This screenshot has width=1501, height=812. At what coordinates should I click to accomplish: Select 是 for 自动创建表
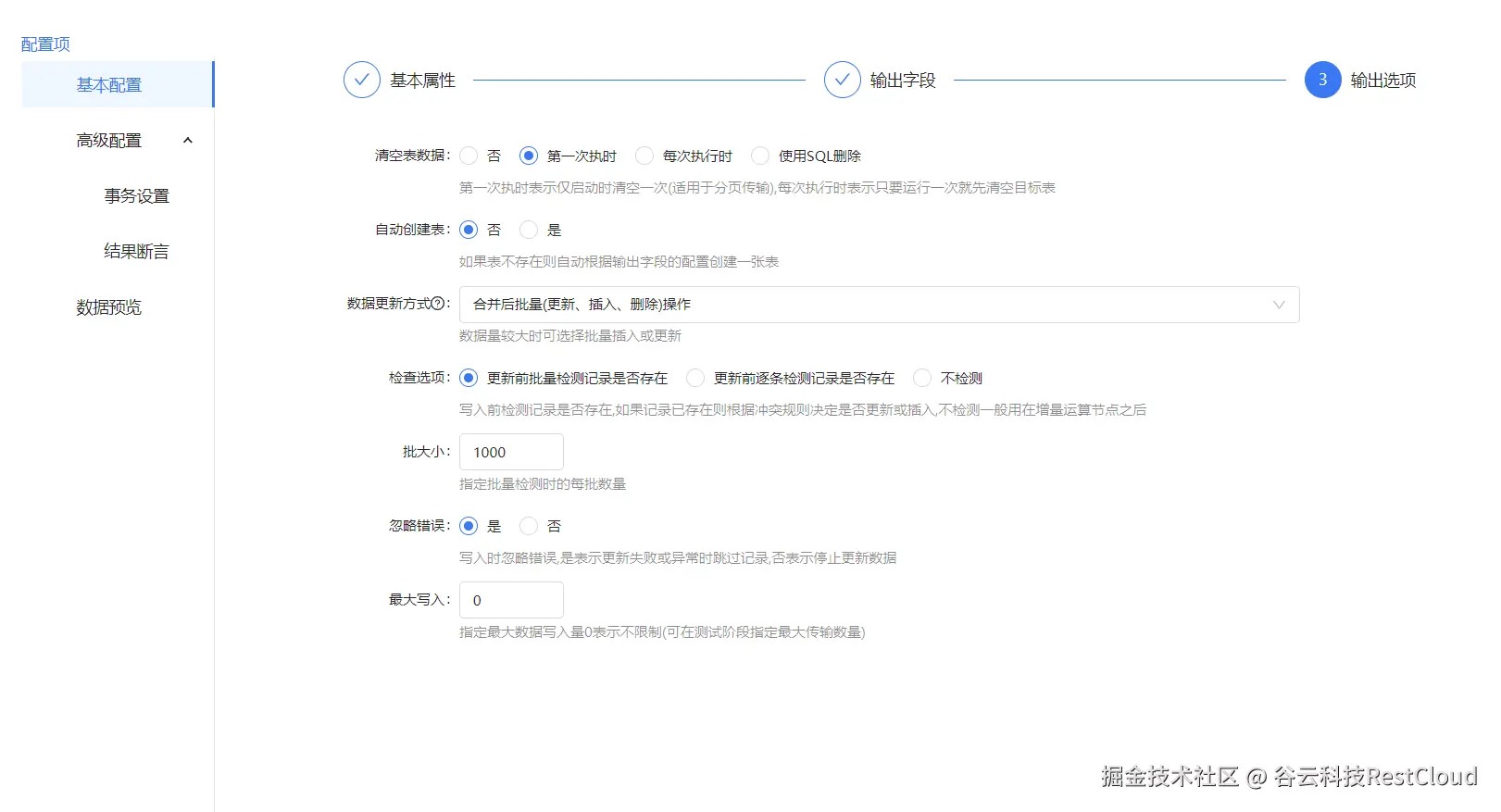(x=529, y=230)
